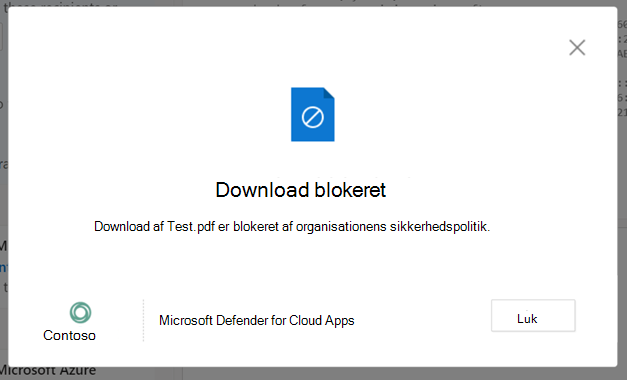The height and width of the screenshot is (380, 627).
Task: Close the dialog with the X icon
Action: coord(577,48)
